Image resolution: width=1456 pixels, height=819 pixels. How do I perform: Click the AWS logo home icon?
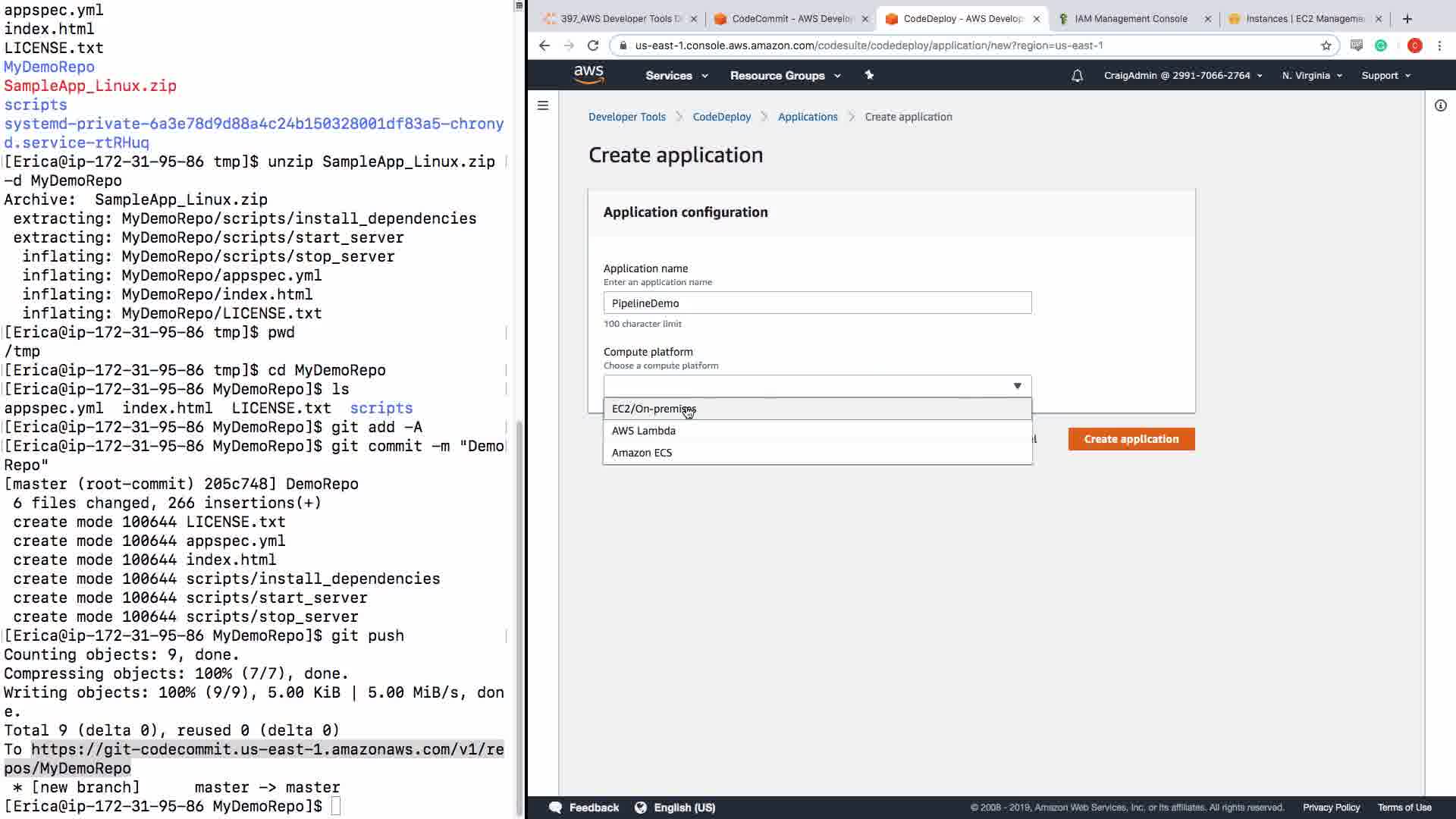[x=588, y=74]
